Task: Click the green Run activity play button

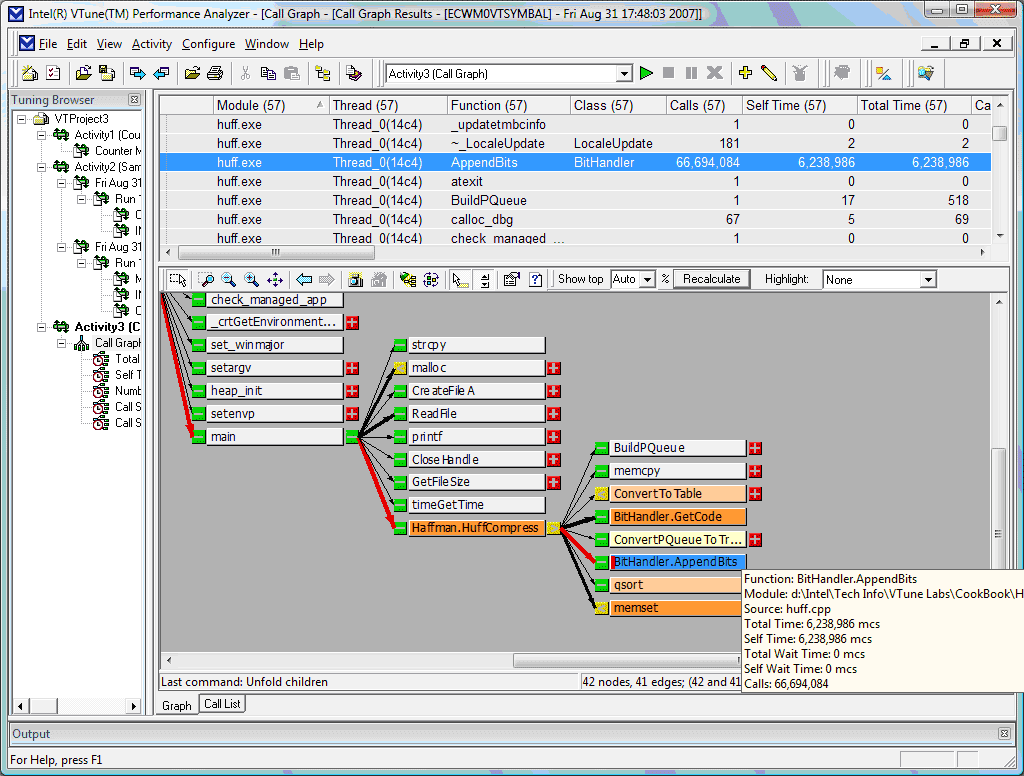Action: 647,73
